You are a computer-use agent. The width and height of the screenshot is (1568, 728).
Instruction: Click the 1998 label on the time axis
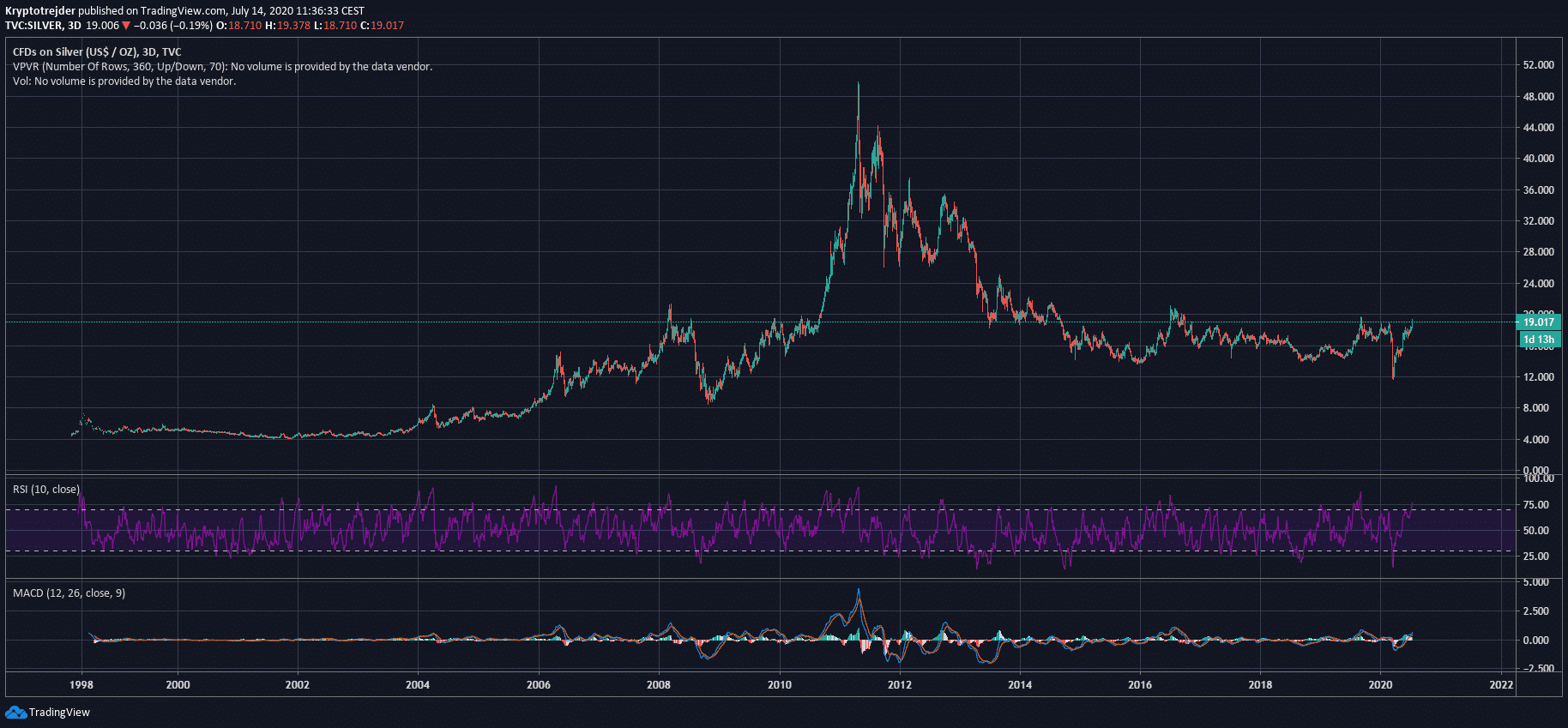tap(81, 684)
